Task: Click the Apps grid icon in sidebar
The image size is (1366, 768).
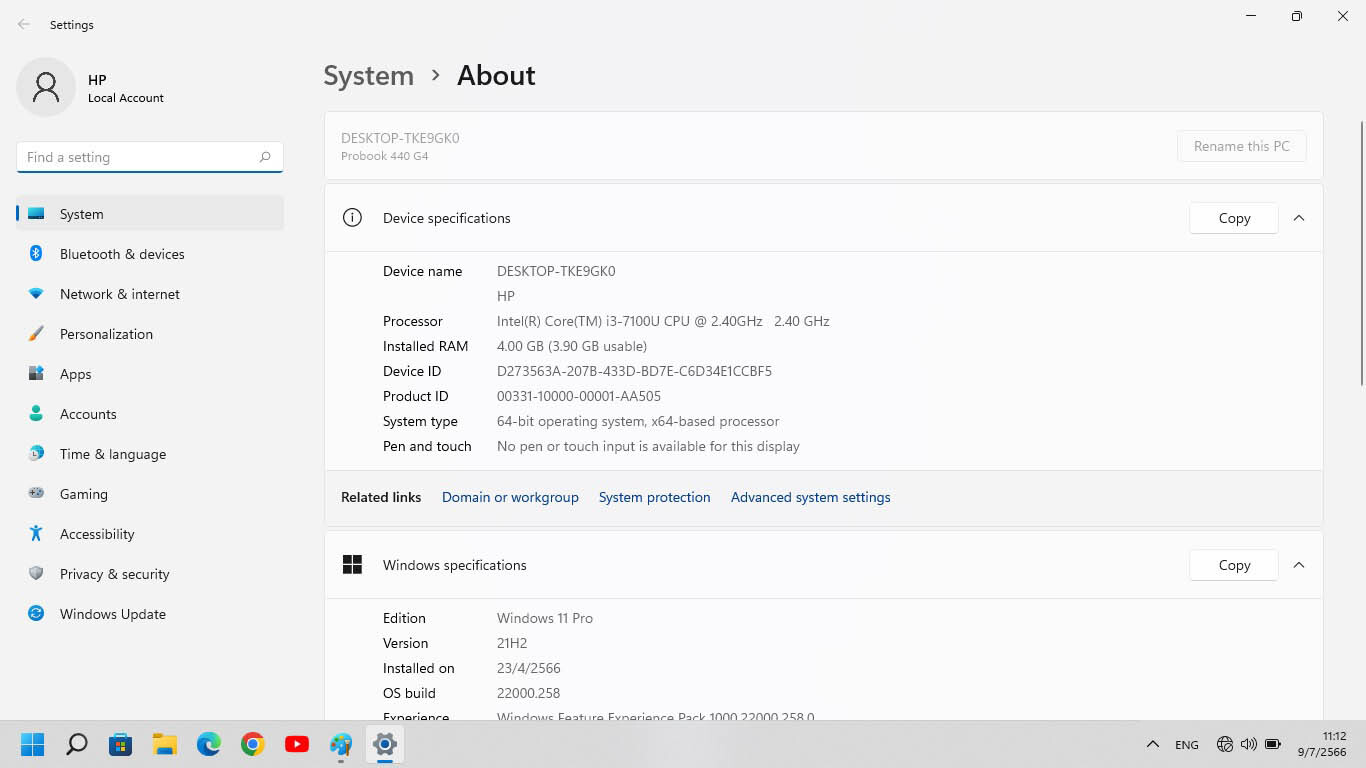Action: [x=36, y=374]
